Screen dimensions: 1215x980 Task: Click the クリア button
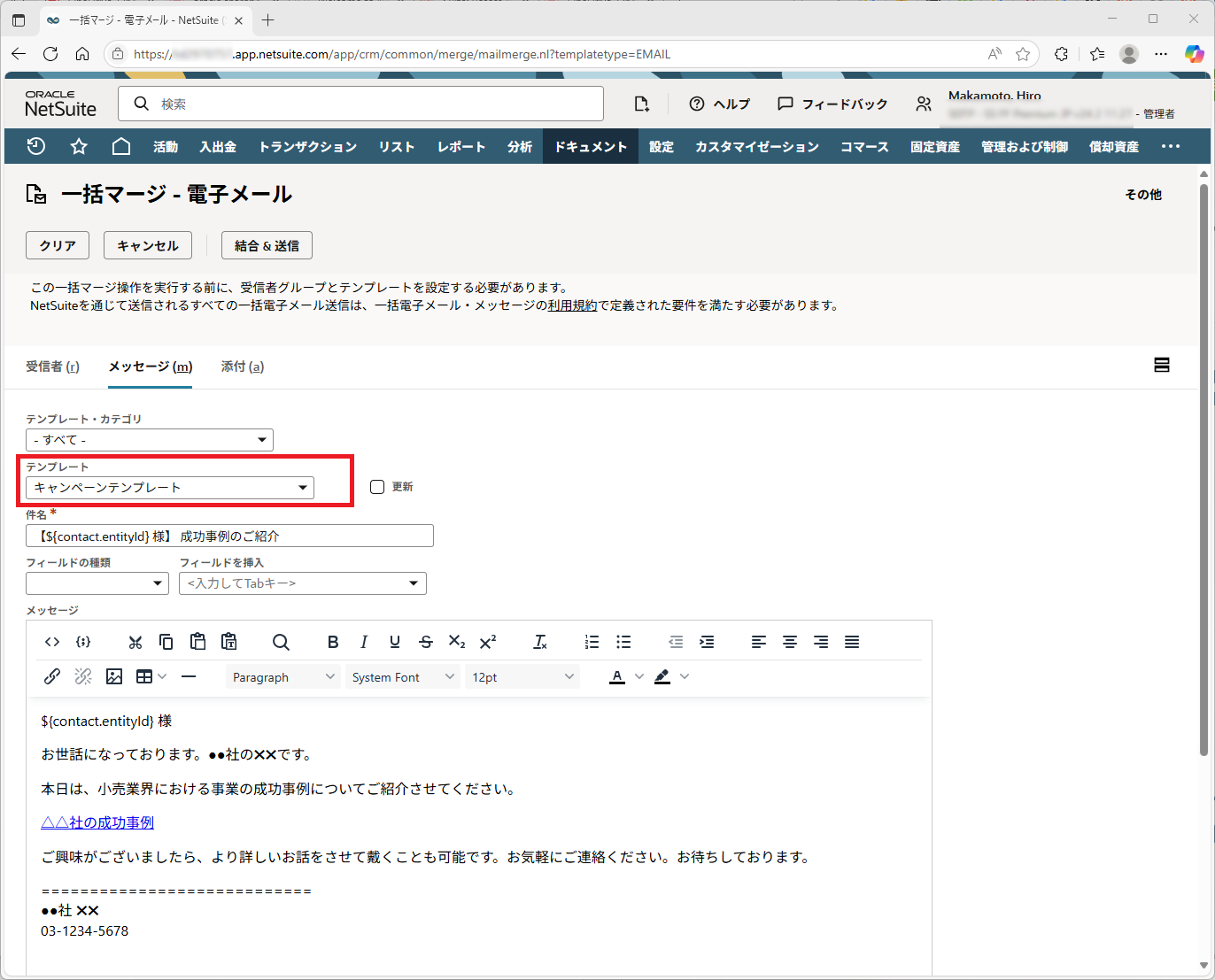[58, 245]
